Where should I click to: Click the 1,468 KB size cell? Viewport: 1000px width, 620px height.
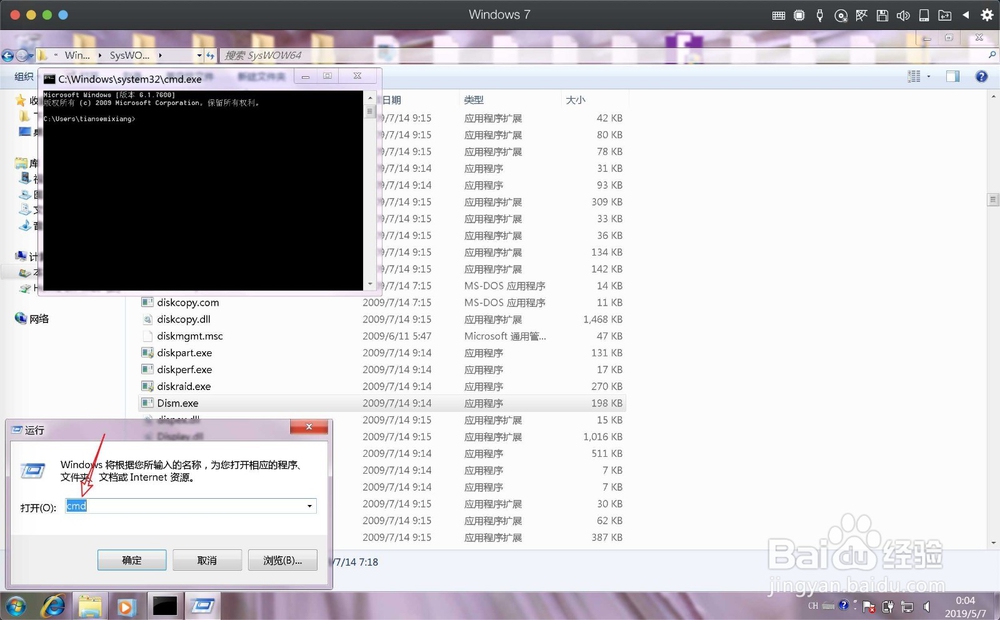[603, 319]
